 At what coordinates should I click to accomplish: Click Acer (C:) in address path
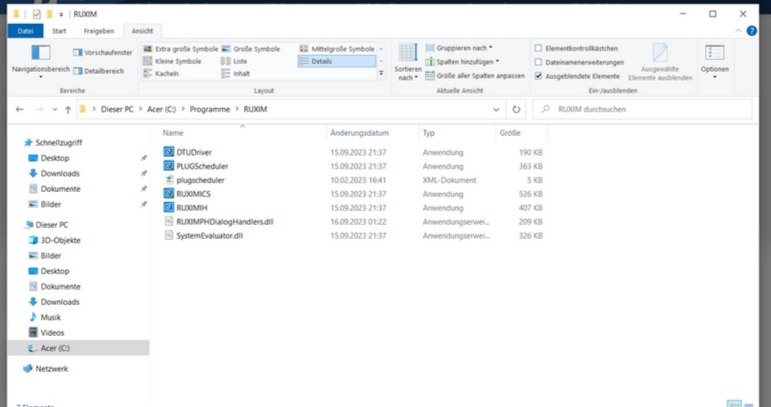(161, 110)
